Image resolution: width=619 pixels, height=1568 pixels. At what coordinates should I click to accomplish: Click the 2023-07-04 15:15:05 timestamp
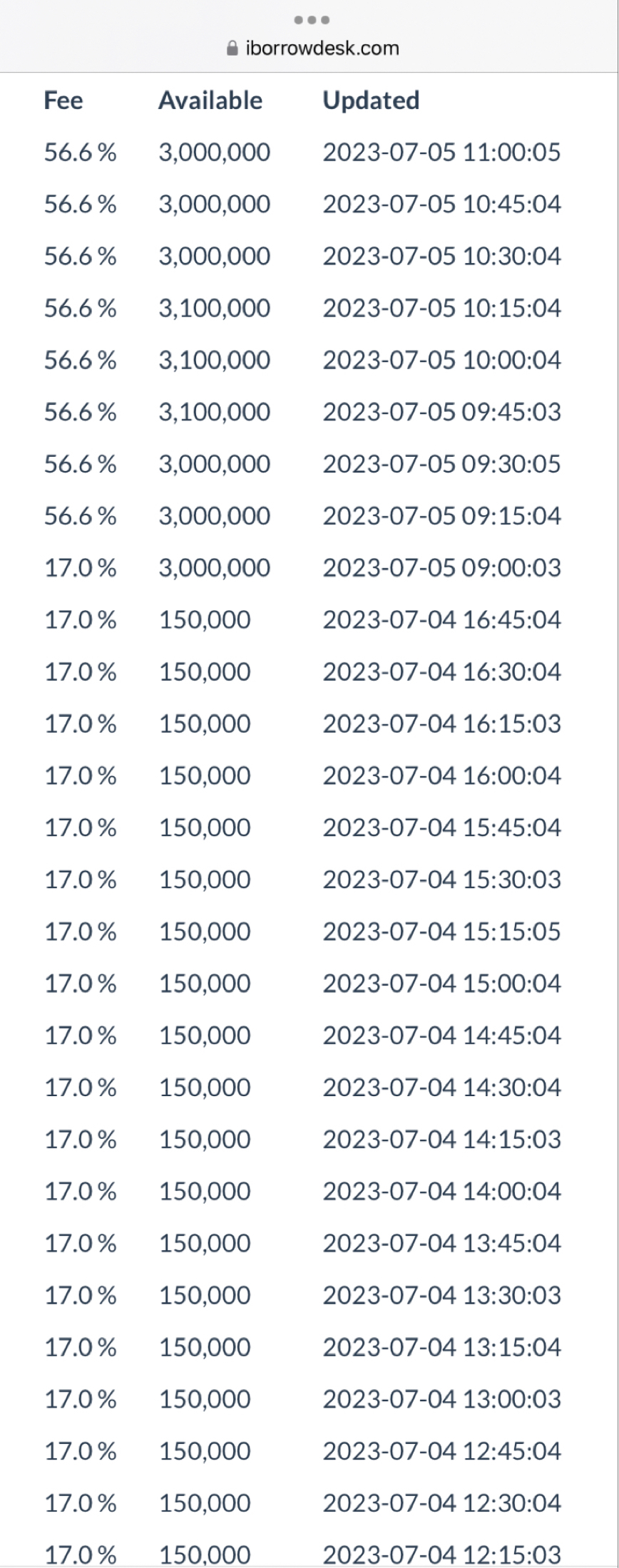click(x=441, y=932)
